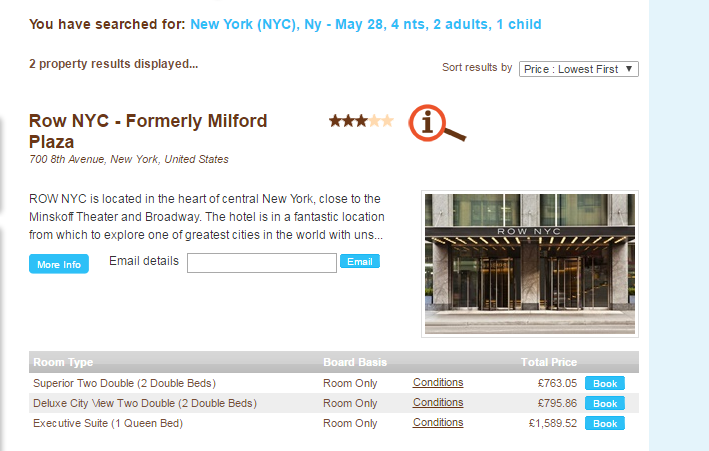Screen dimensions: 709x451
Task: Click the Email details input field
Action: [262, 263]
